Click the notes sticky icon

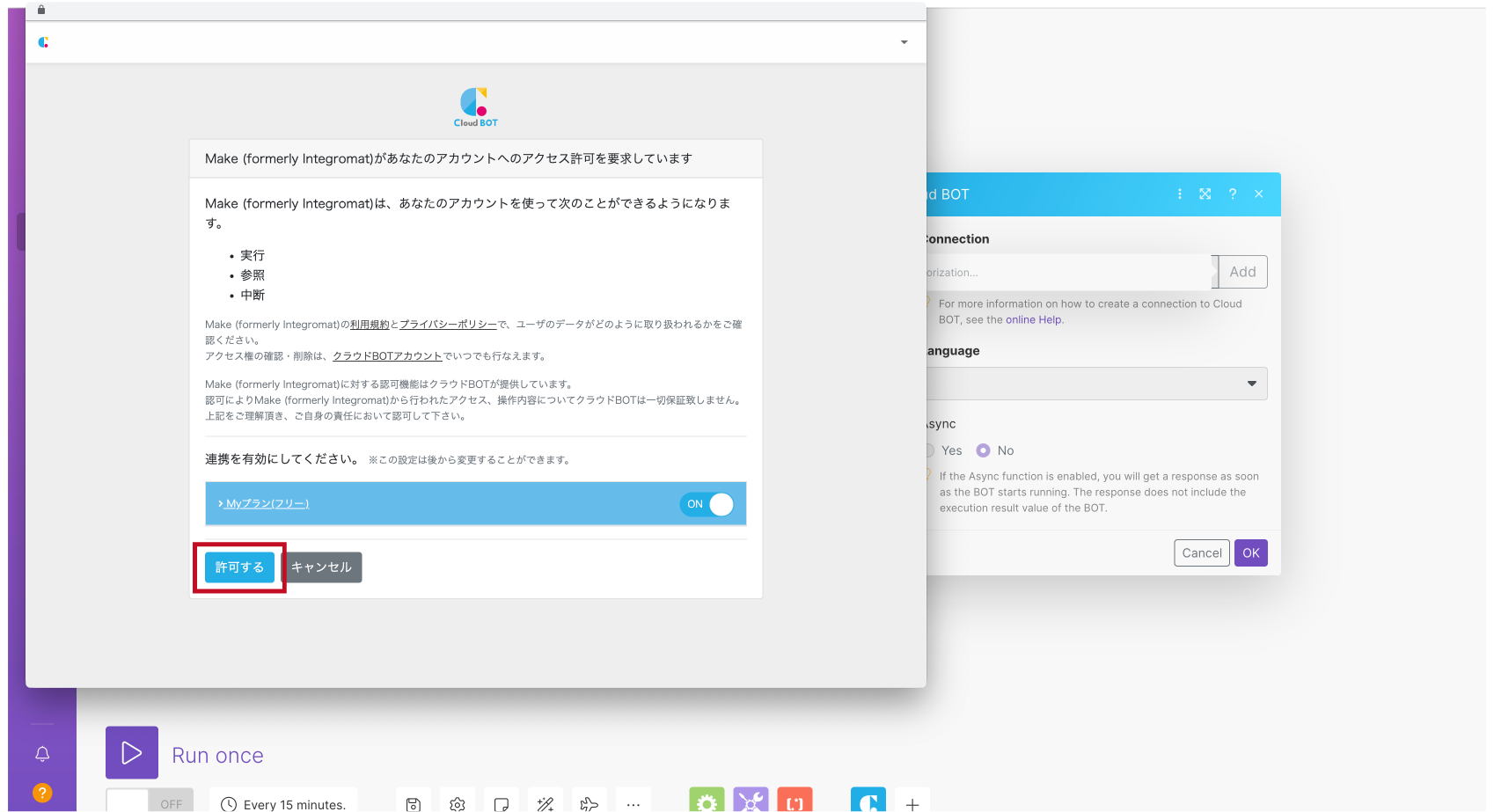pos(502,802)
